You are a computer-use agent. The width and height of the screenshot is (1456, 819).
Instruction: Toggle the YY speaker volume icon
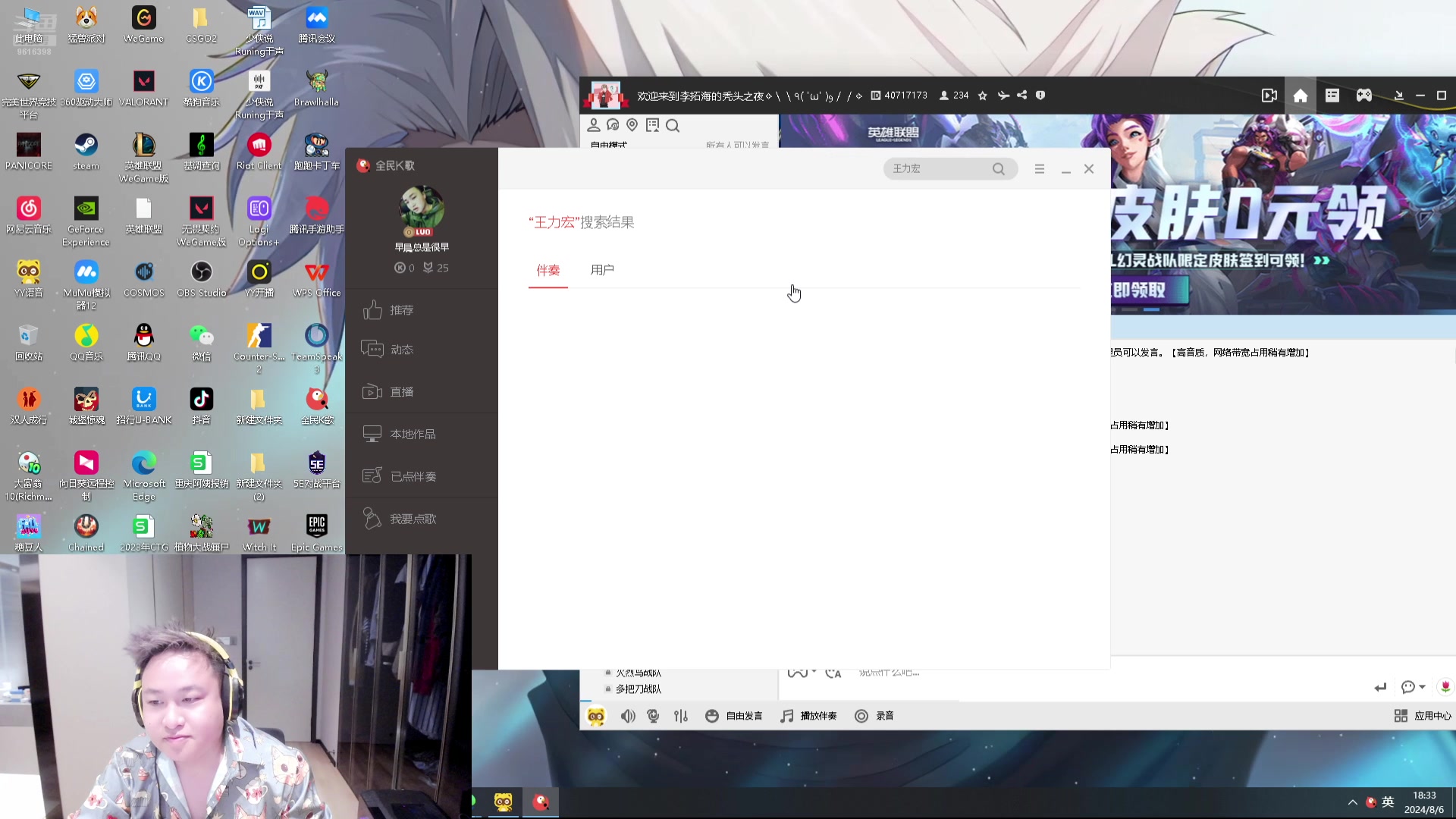tap(628, 717)
